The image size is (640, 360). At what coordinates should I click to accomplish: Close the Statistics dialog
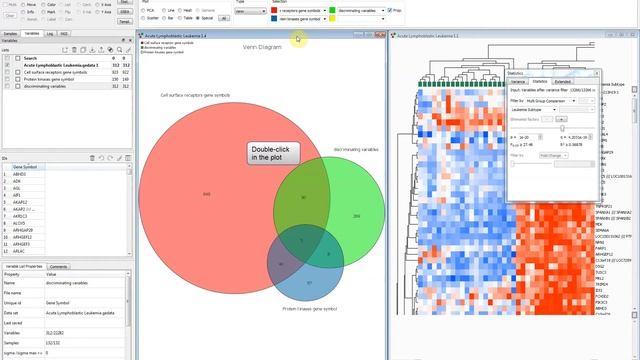[597, 73]
